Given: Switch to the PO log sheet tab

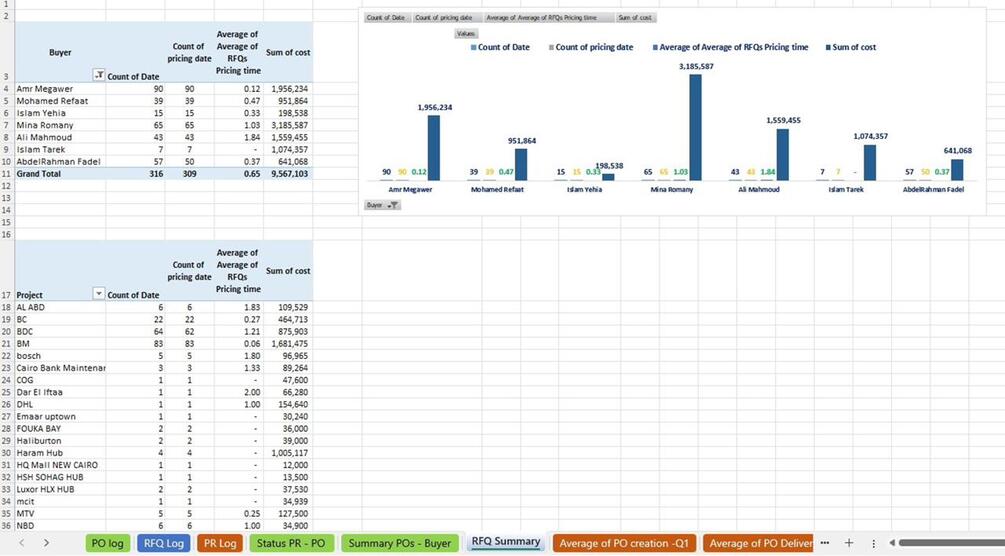Looking at the screenshot, I should 108,543.
